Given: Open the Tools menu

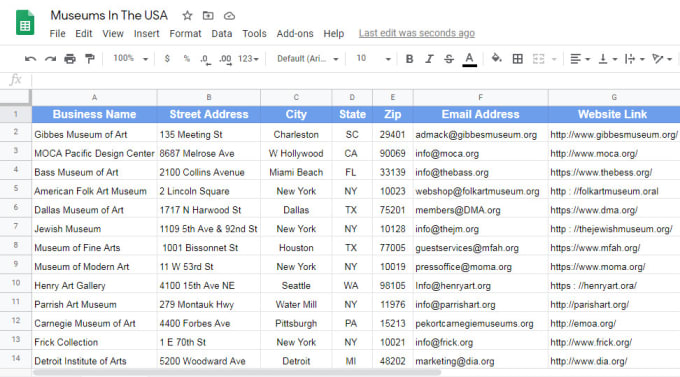Looking at the screenshot, I should coord(254,33).
